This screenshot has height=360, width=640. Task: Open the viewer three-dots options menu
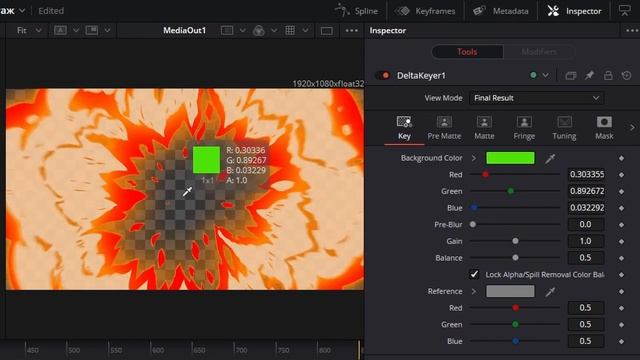(x=351, y=31)
